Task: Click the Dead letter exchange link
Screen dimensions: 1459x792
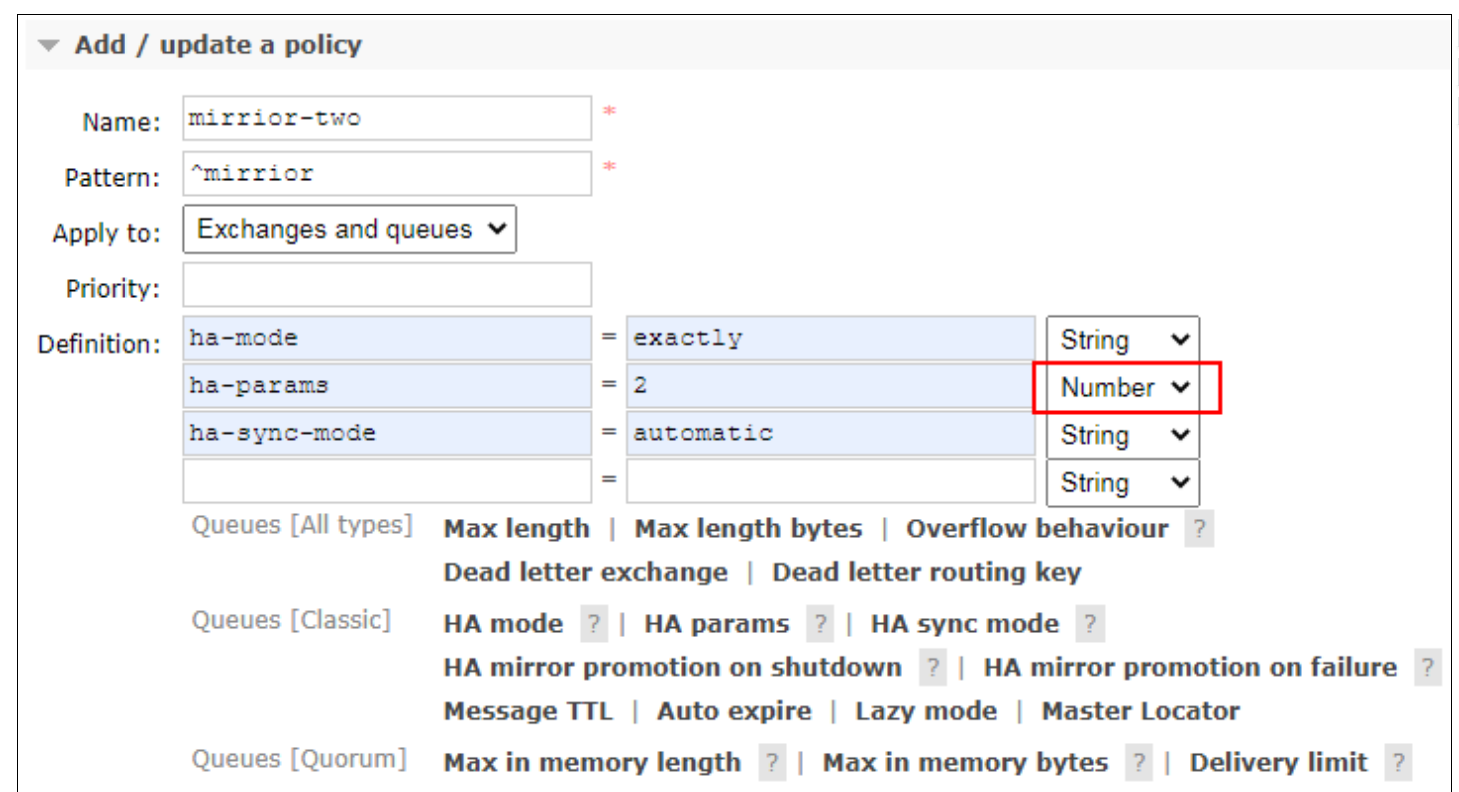Action: 586,573
